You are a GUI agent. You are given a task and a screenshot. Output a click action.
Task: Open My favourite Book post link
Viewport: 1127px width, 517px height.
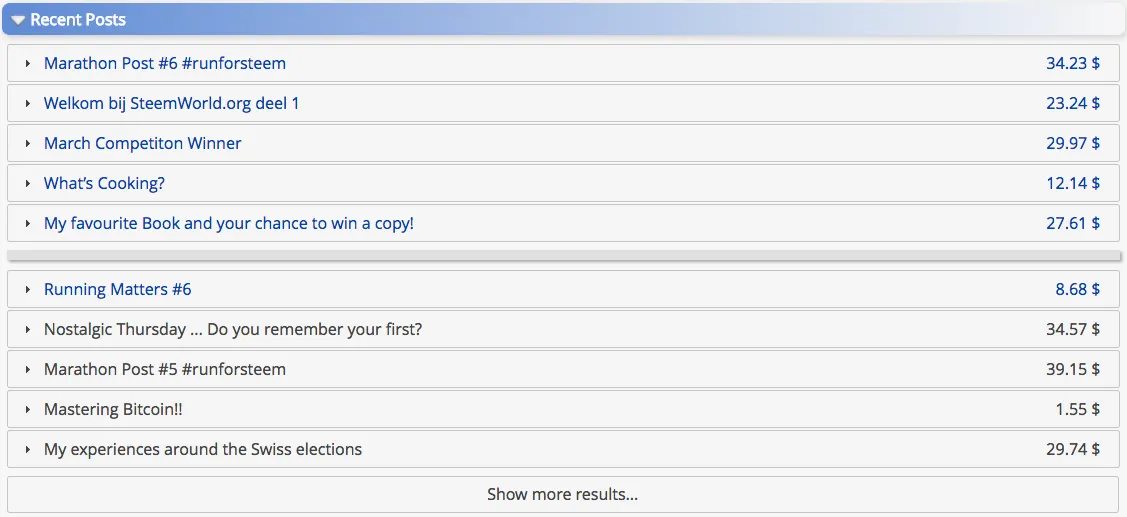[228, 223]
